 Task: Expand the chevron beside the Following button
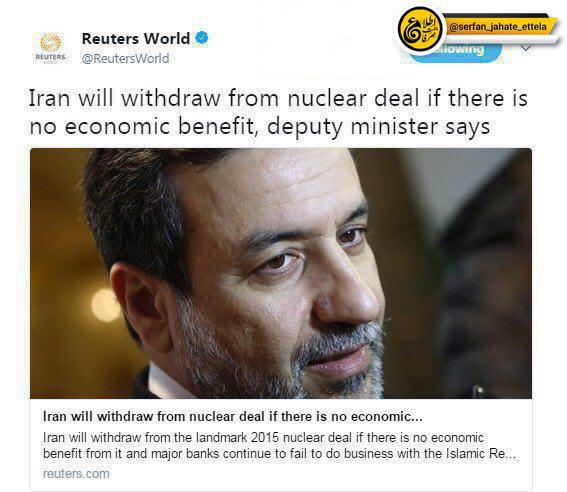[526, 48]
